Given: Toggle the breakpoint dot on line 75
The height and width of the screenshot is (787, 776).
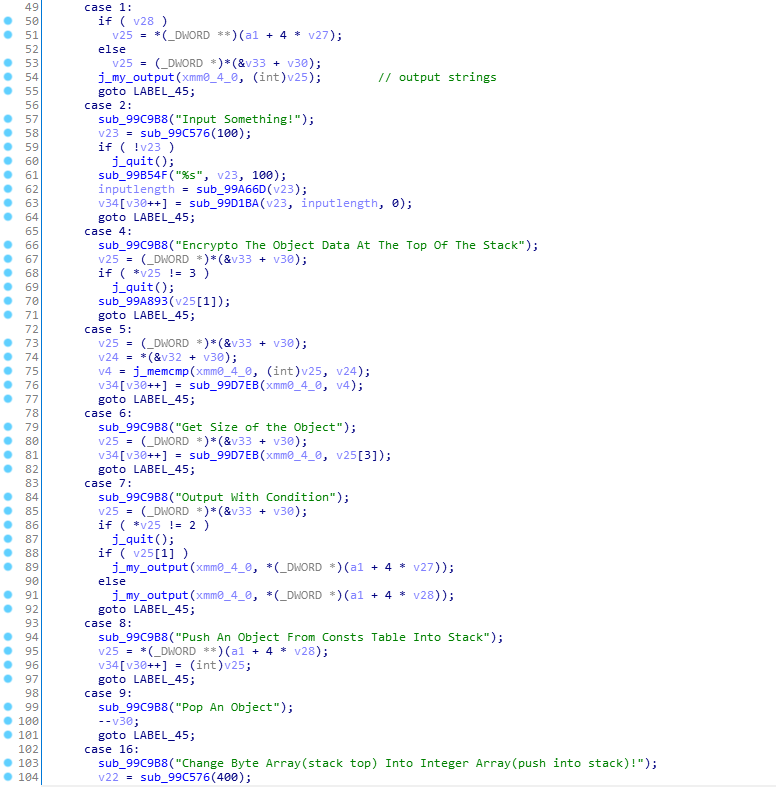Looking at the screenshot, I should coord(8,371).
